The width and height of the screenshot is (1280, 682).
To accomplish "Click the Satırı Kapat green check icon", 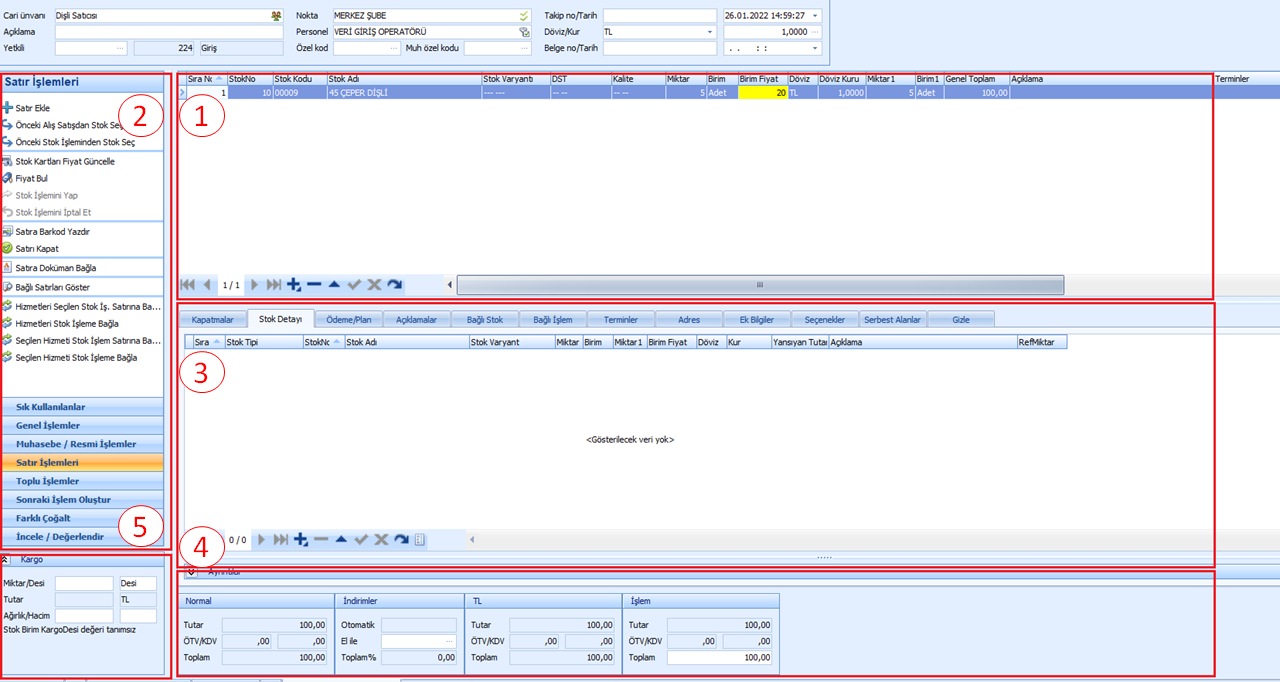I will point(8,248).
